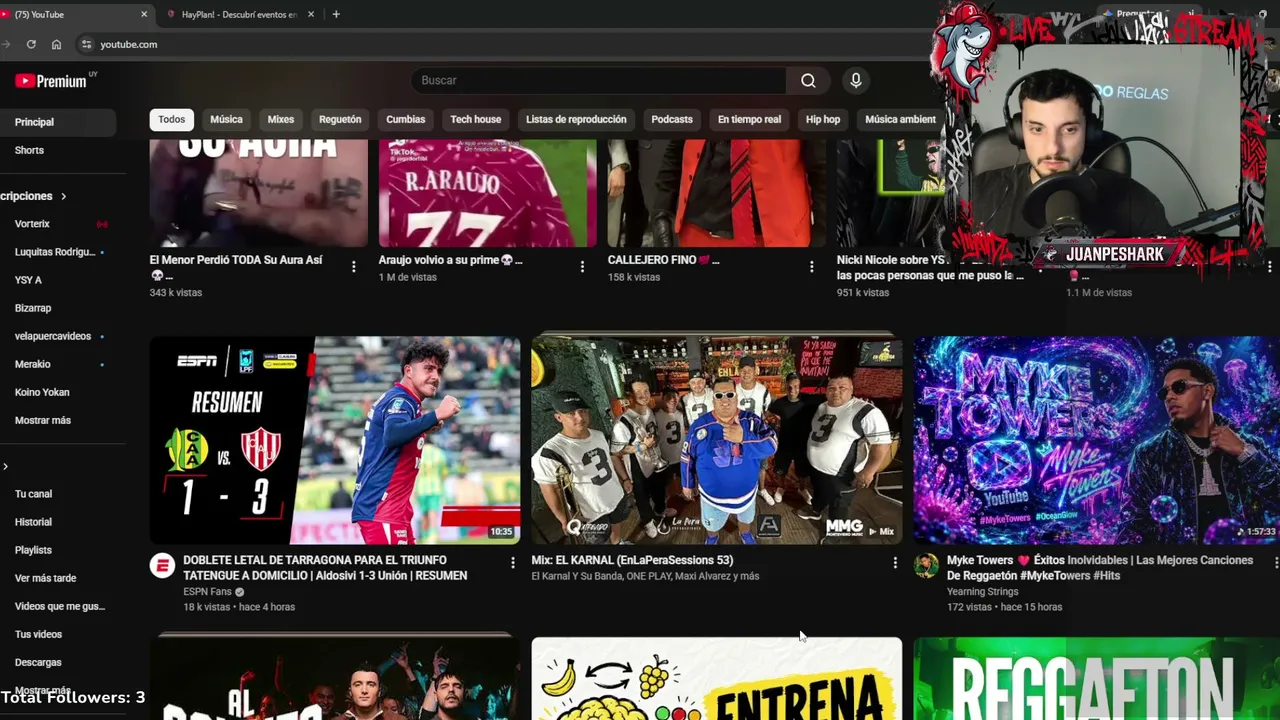Open site info icon beside youtube.com

point(86,44)
